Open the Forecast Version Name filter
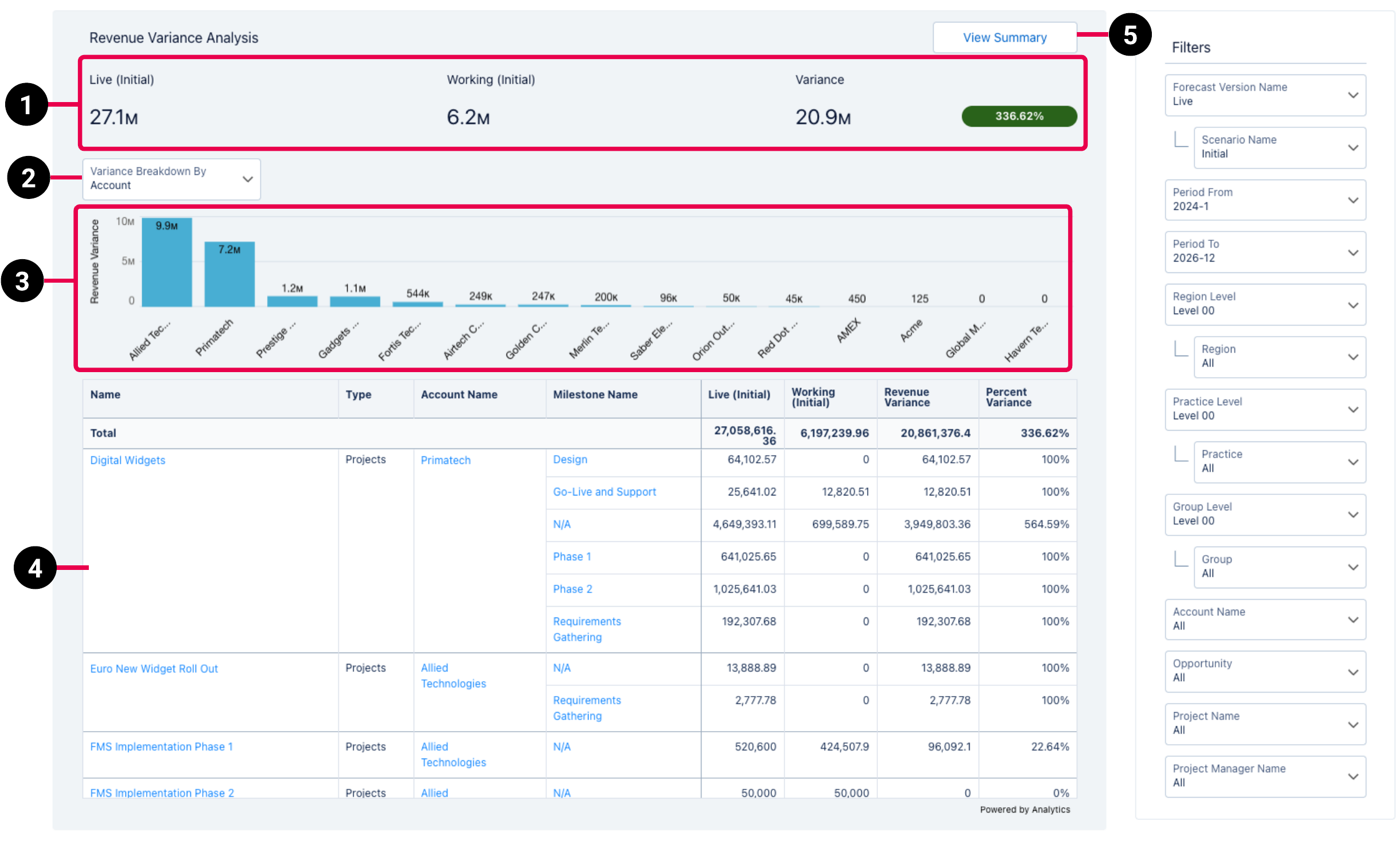Screen dimensions: 1400x844 click(x=1264, y=95)
